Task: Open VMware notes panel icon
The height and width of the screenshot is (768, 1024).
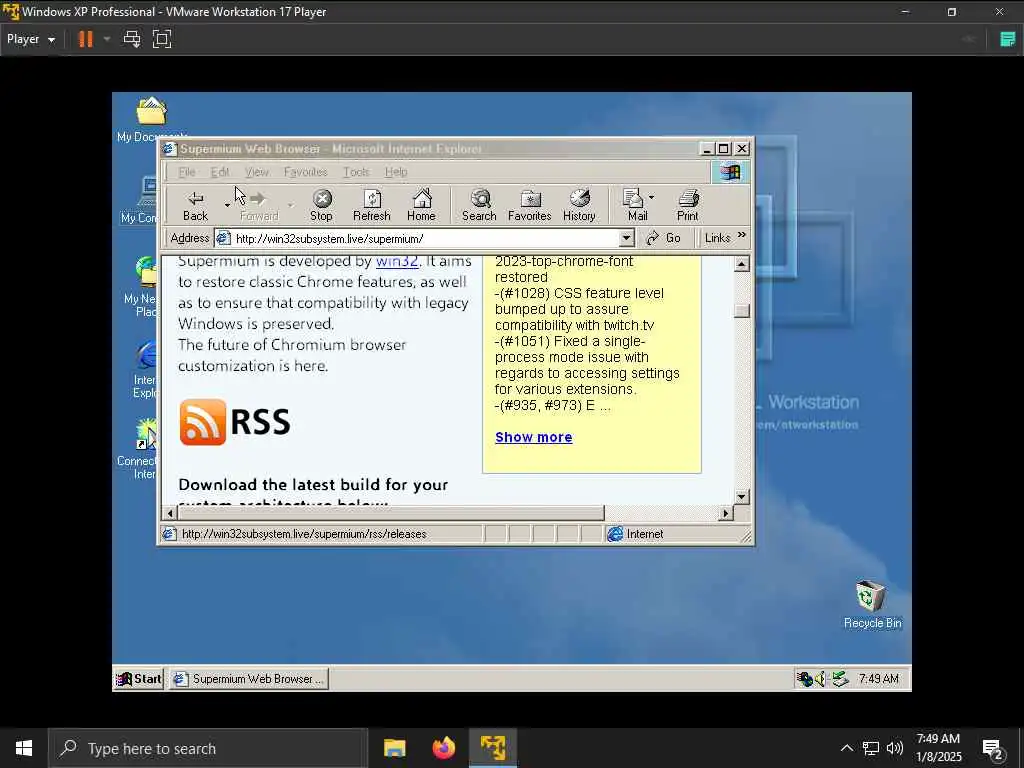Action: (x=1008, y=39)
